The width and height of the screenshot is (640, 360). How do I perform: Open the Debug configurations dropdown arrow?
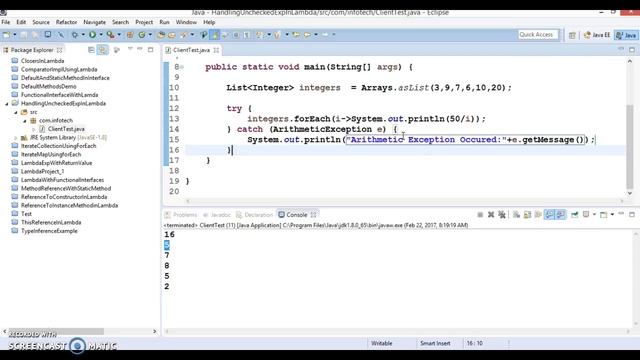83,35
